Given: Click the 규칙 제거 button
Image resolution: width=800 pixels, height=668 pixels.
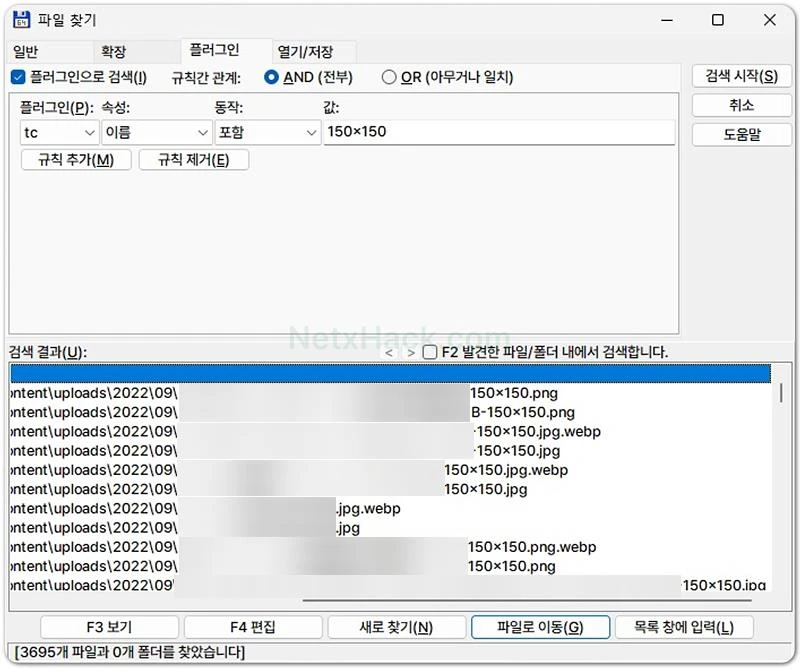Looking at the screenshot, I should pos(193,160).
